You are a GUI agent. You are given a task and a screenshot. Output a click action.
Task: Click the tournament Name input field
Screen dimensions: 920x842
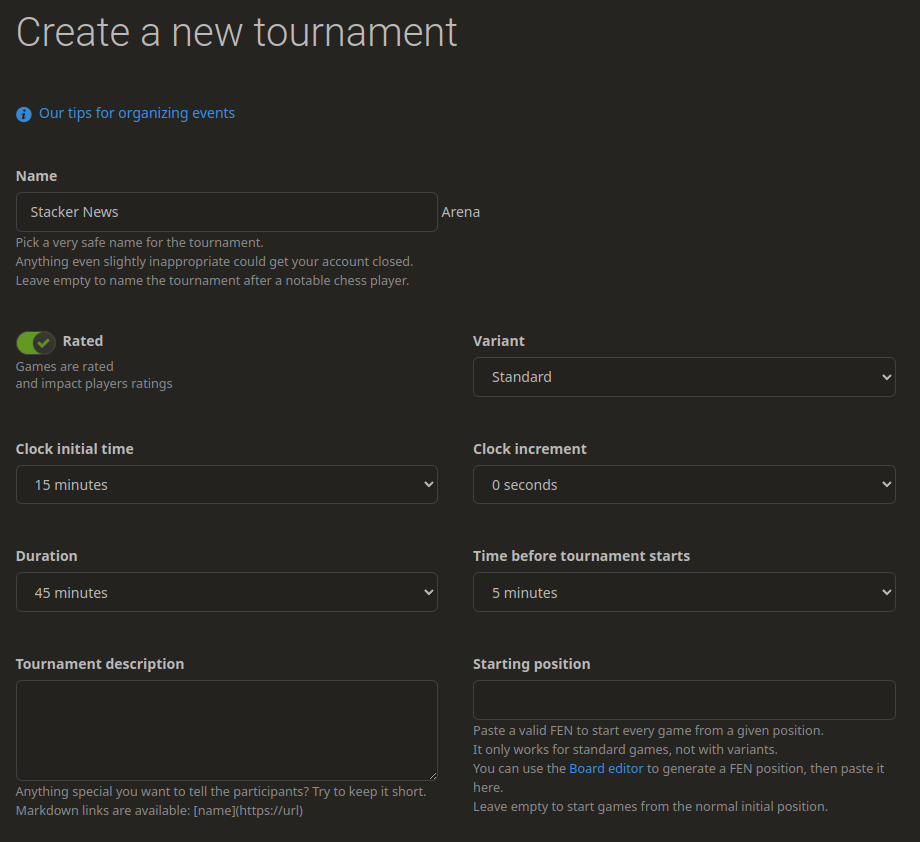pos(226,212)
